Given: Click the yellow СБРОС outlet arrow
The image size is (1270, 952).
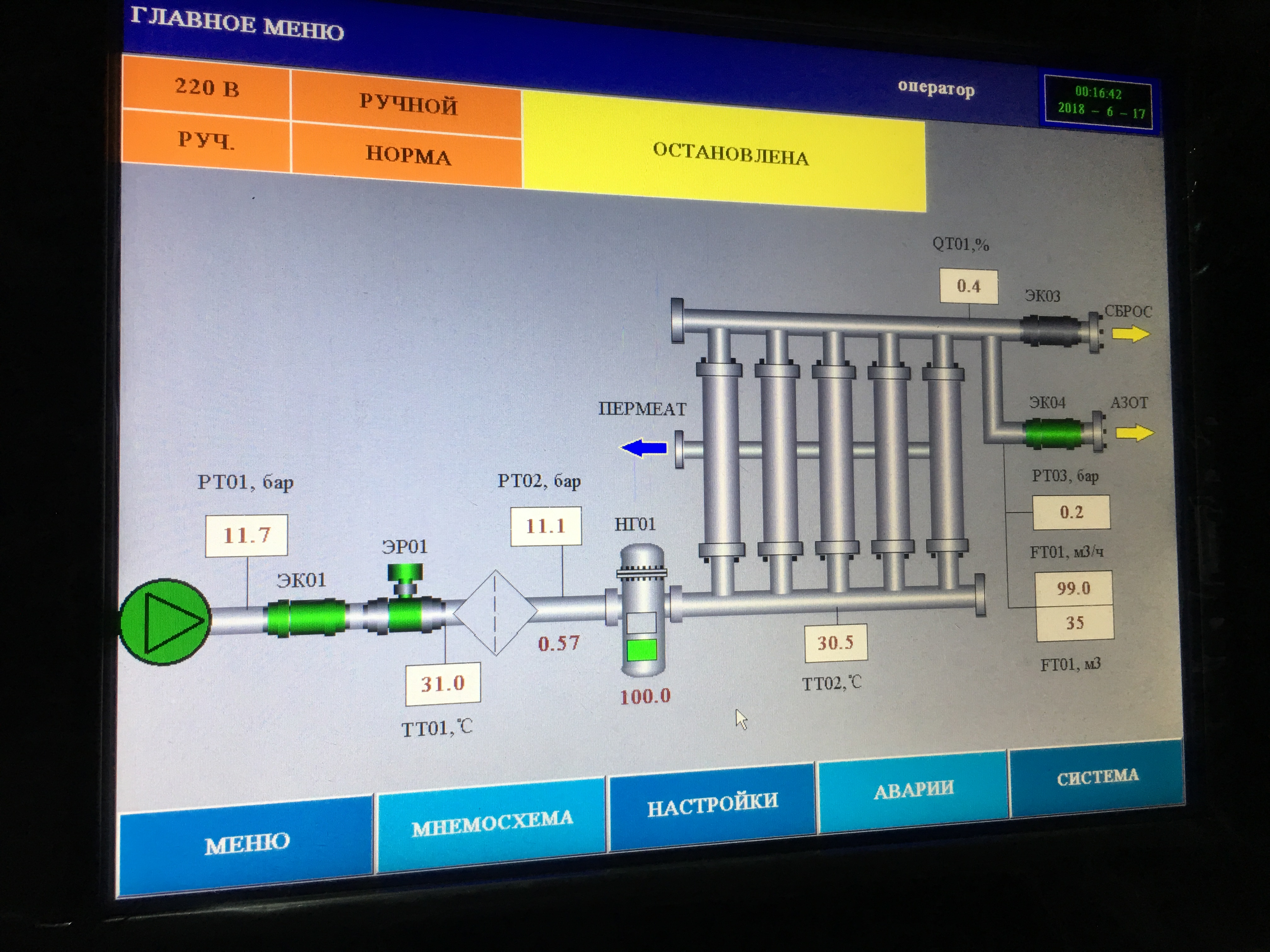Looking at the screenshot, I should click(x=1130, y=333).
